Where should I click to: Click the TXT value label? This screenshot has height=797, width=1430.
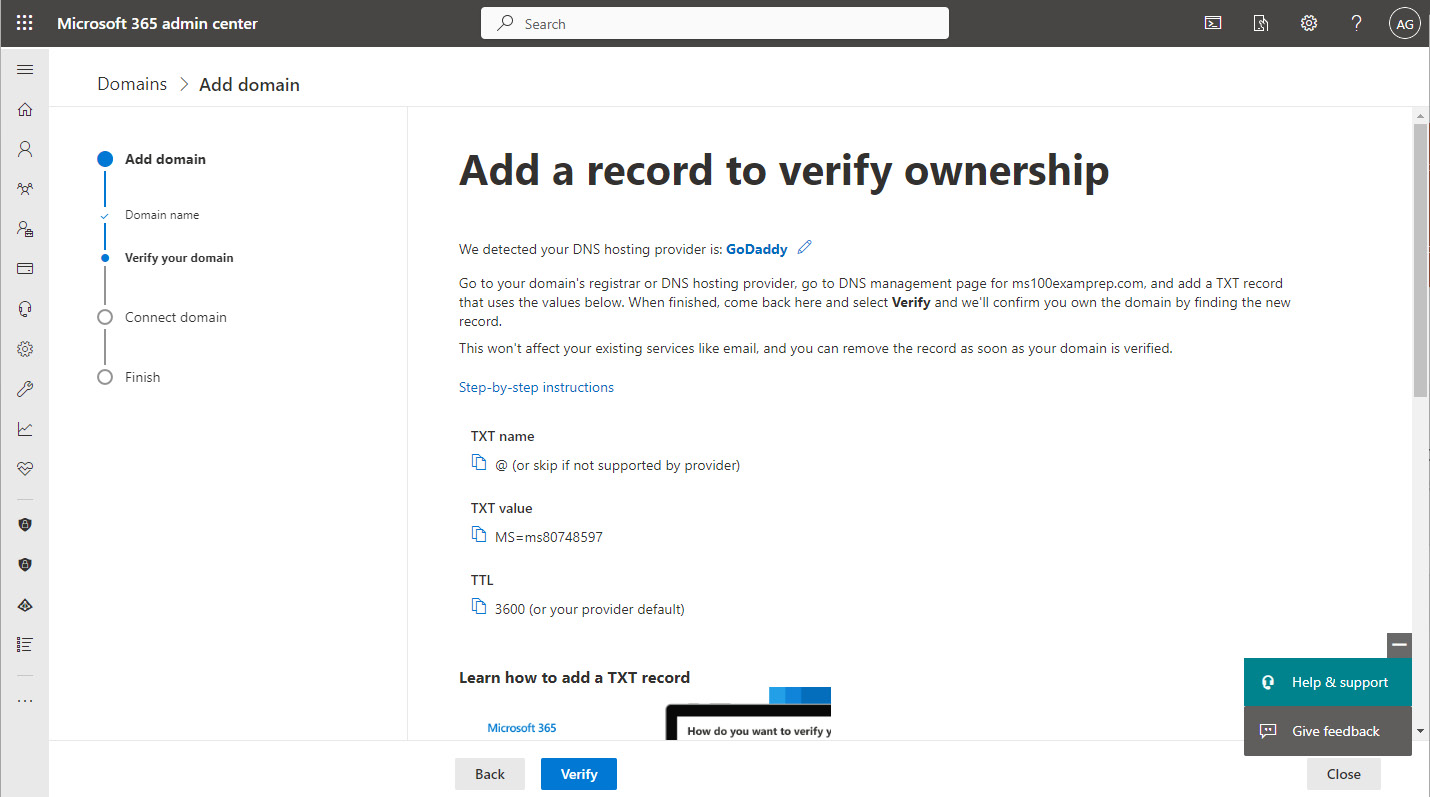coord(502,508)
